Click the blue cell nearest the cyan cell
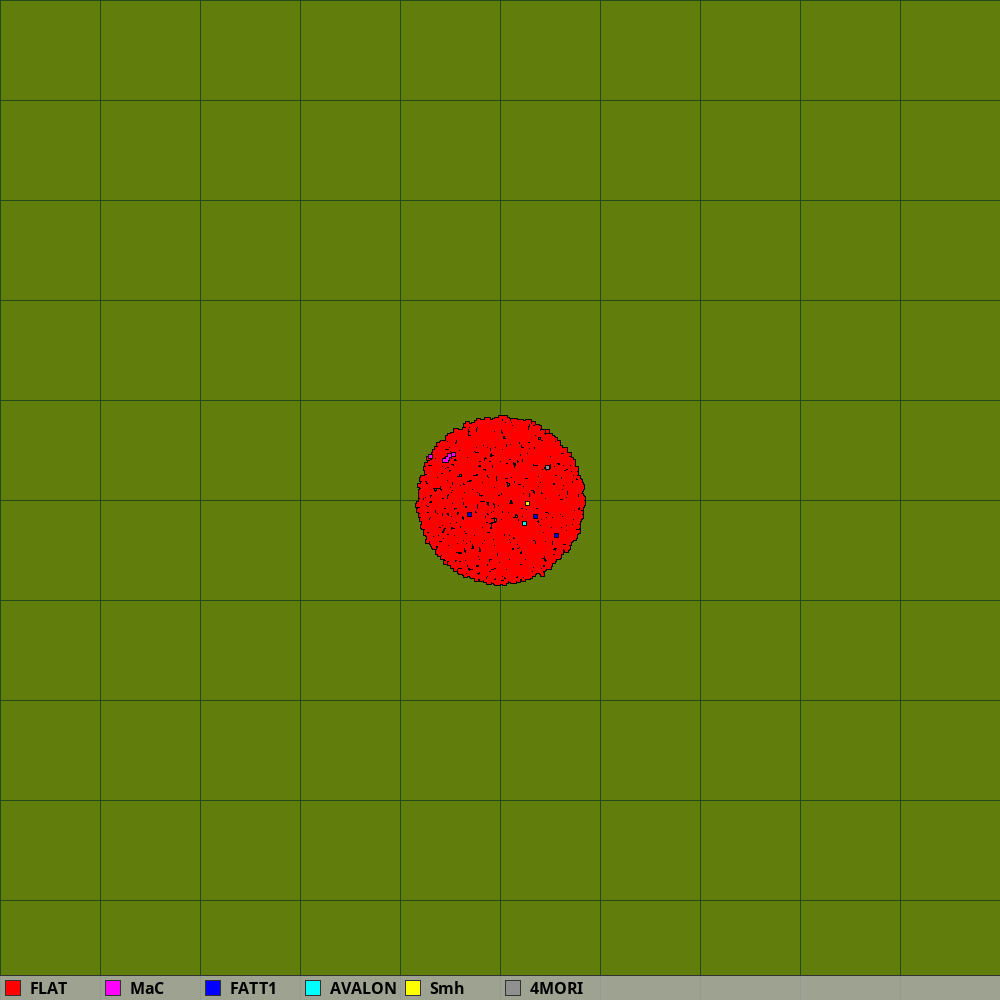Viewport: 1000px width, 1000px height. [535, 516]
